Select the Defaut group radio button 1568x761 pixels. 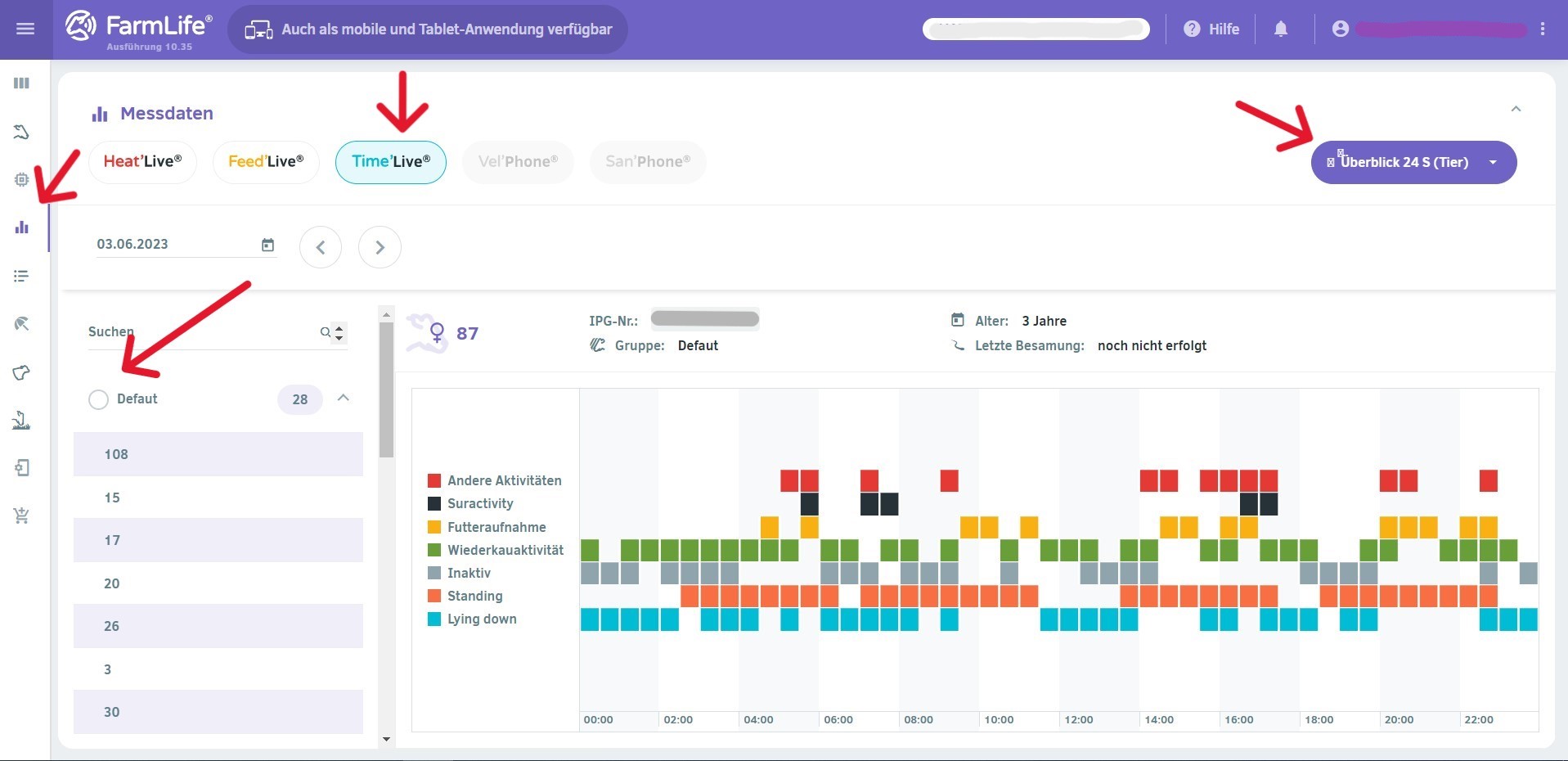coord(98,399)
